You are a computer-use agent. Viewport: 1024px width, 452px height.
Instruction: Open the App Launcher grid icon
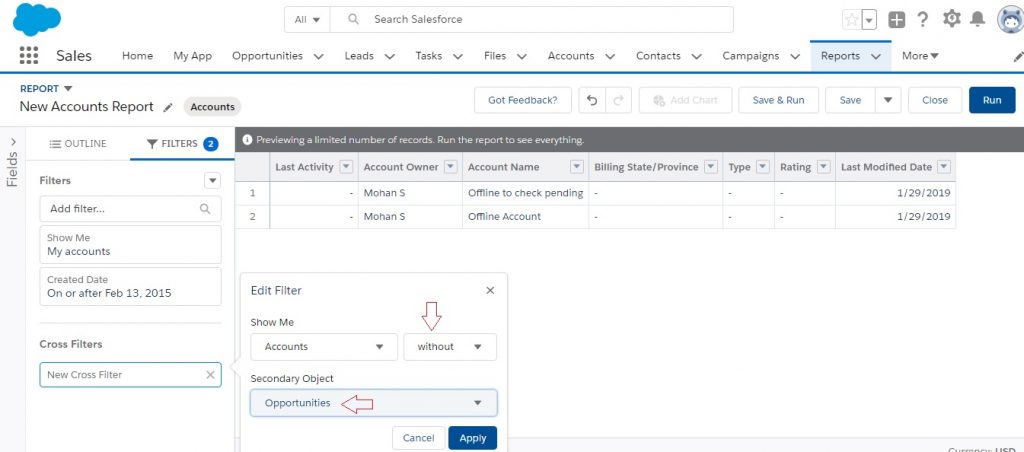29,56
